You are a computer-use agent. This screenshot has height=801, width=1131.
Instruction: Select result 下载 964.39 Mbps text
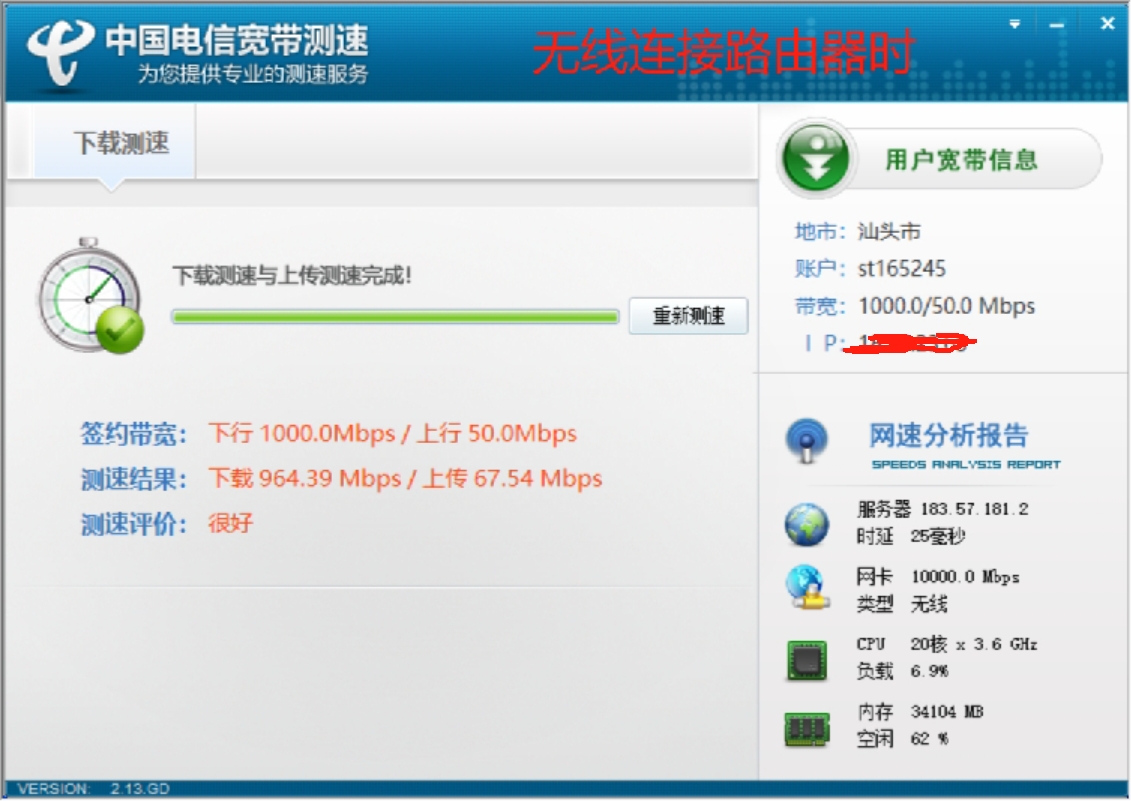pyautogui.click(x=304, y=478)
